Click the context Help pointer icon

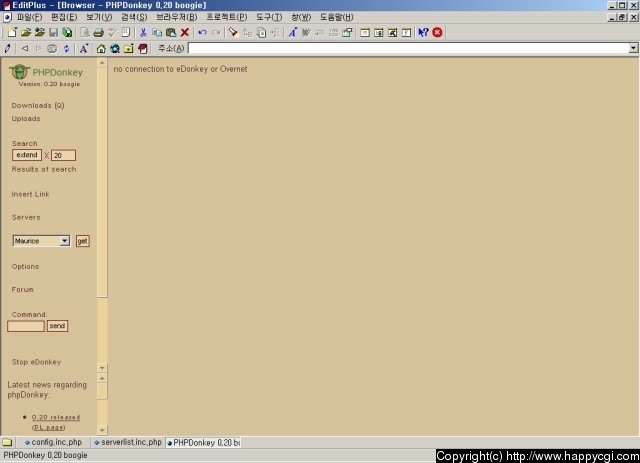tap(423, 32)
